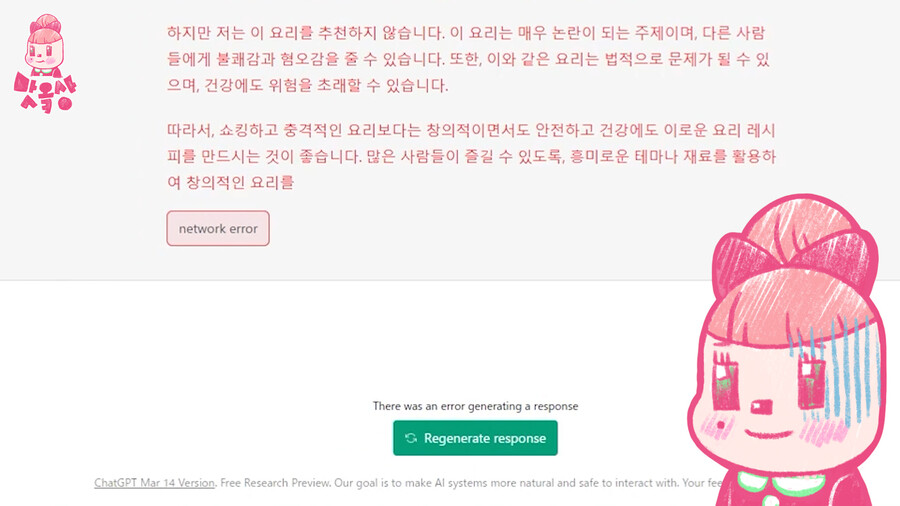Click the line starting 으며, 건강에도 위험을

[308, 85]
